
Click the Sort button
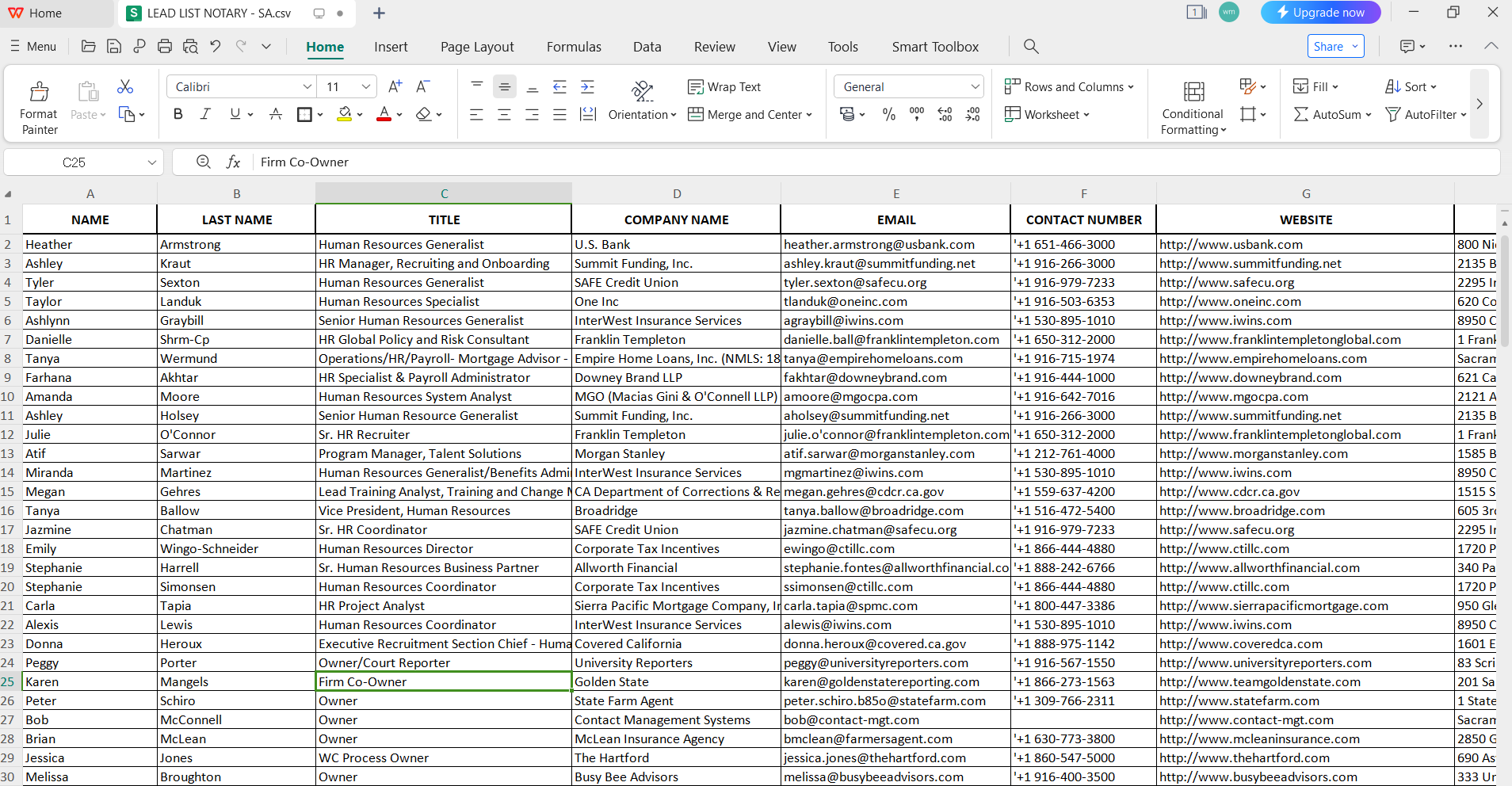tap(1410, 86)
